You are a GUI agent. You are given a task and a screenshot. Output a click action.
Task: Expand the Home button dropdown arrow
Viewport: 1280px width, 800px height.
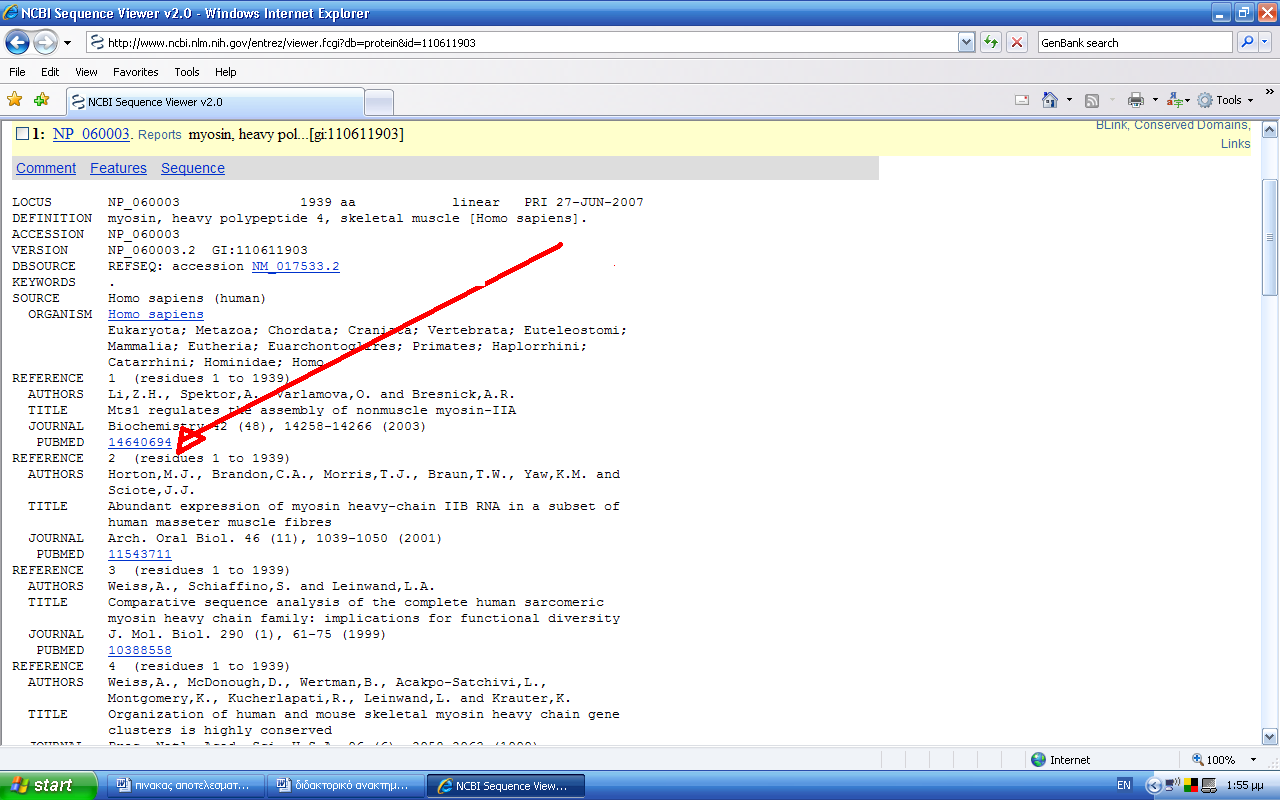tap(1069, 100)
